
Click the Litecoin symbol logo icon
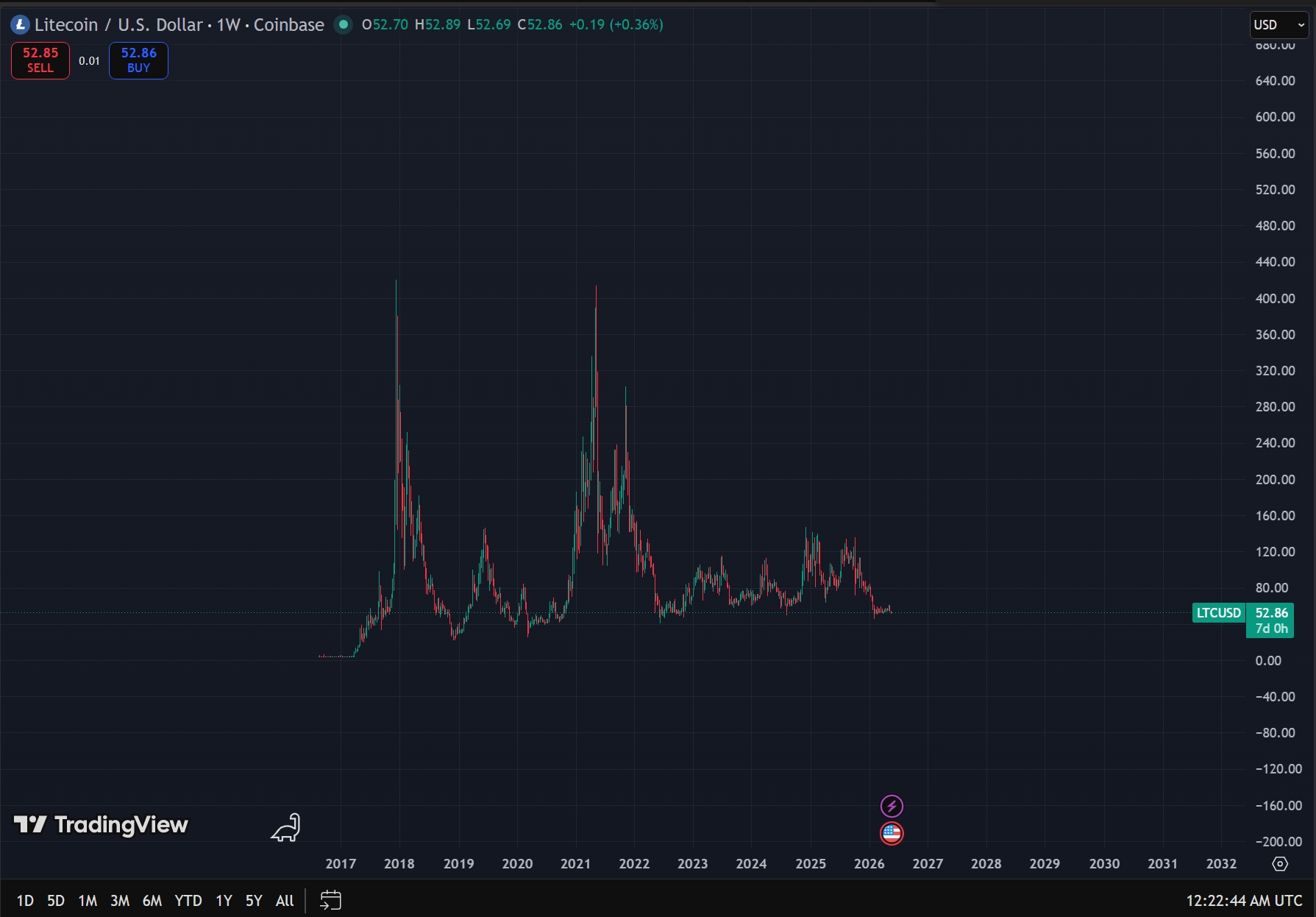tap(20, 25)
